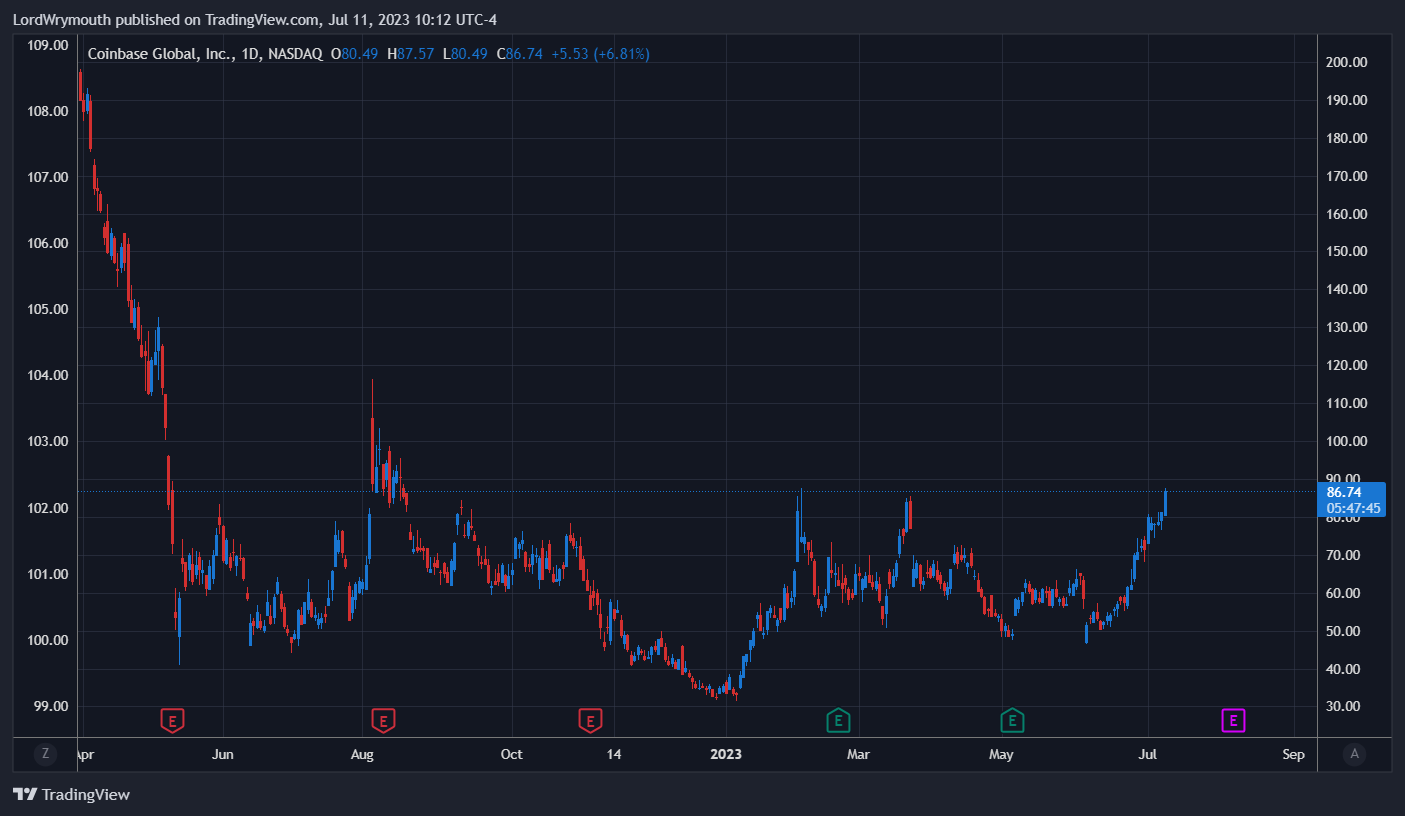The height and width of the screenshot is (816, 1405).
Task: Click the change value +5.53 (+6.81%)
Action: click(x=600, y=54)
